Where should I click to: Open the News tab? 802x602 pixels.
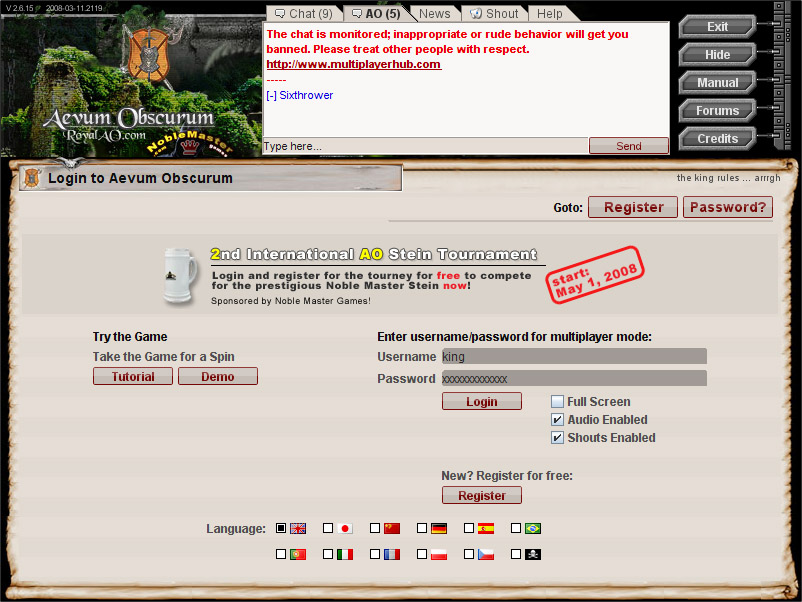click(435, 14)
